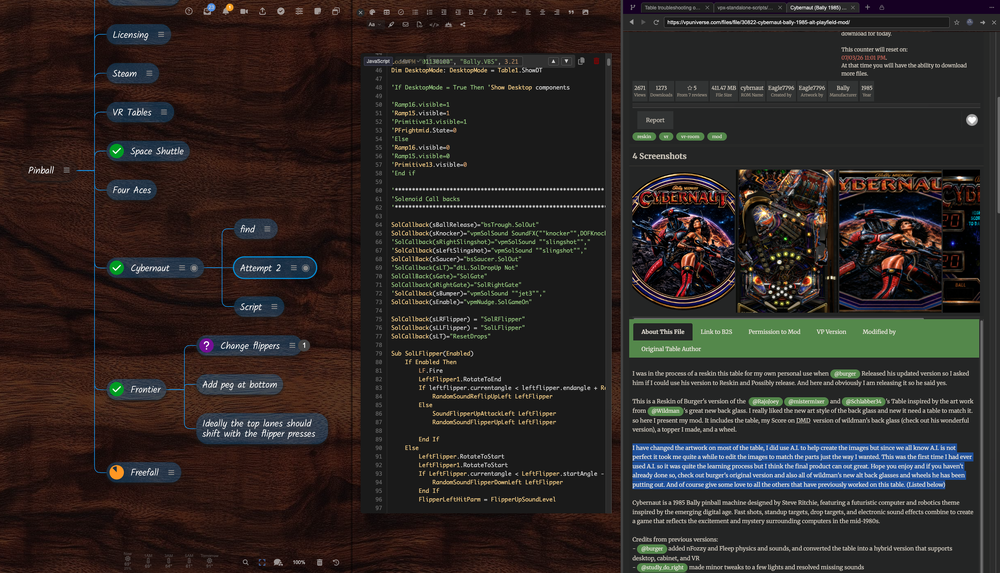Image resolution: width=1000 pixels, height=573 pixels.
Task: Expand the note lines icon on VR Tables node
Action: click(164, 112)
